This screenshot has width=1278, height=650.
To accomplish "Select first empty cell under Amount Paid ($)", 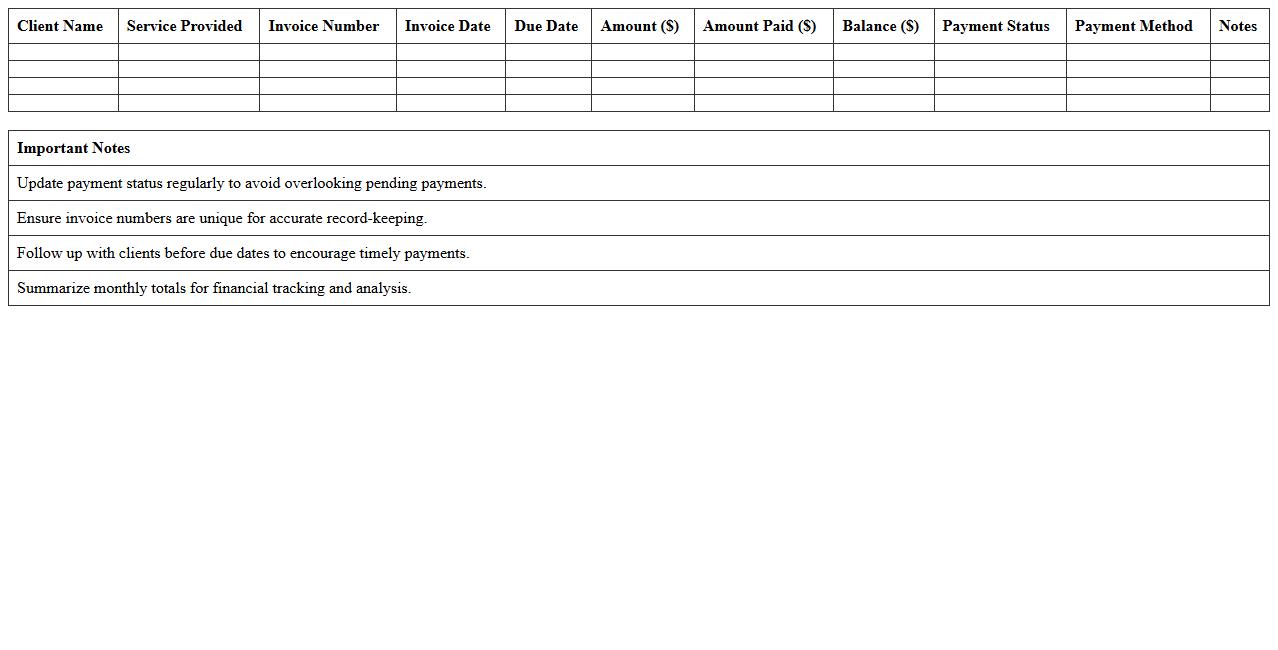I will (x=763, y=52).
